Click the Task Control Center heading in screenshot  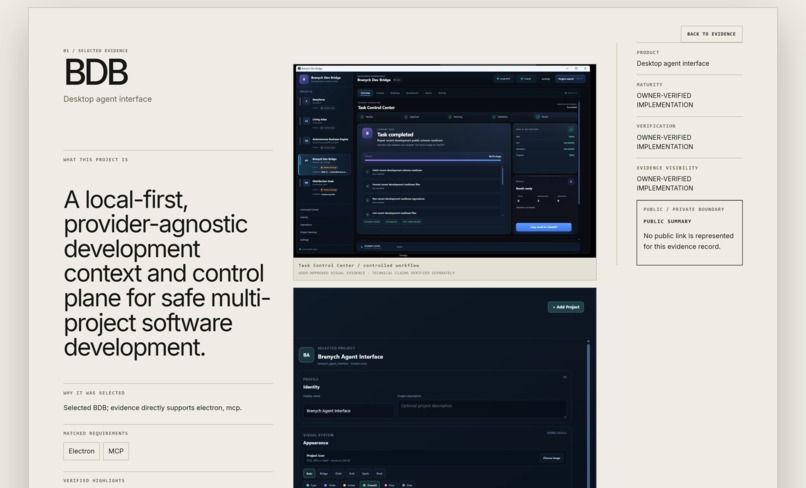(376, 107)
